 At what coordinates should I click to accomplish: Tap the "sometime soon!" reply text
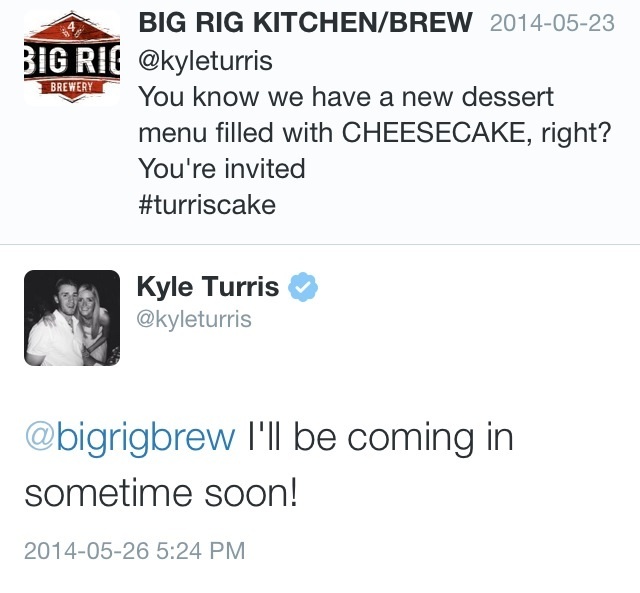coord(161,494)
